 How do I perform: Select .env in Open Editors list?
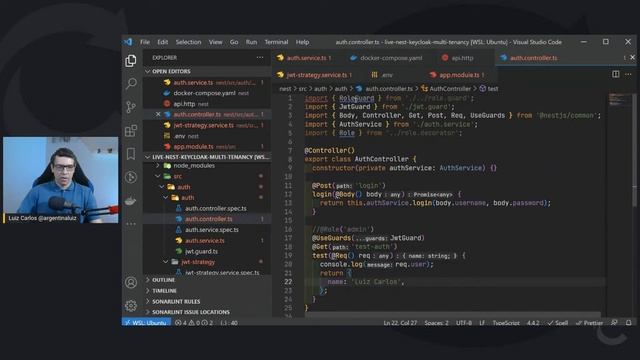tap(207, 136)
